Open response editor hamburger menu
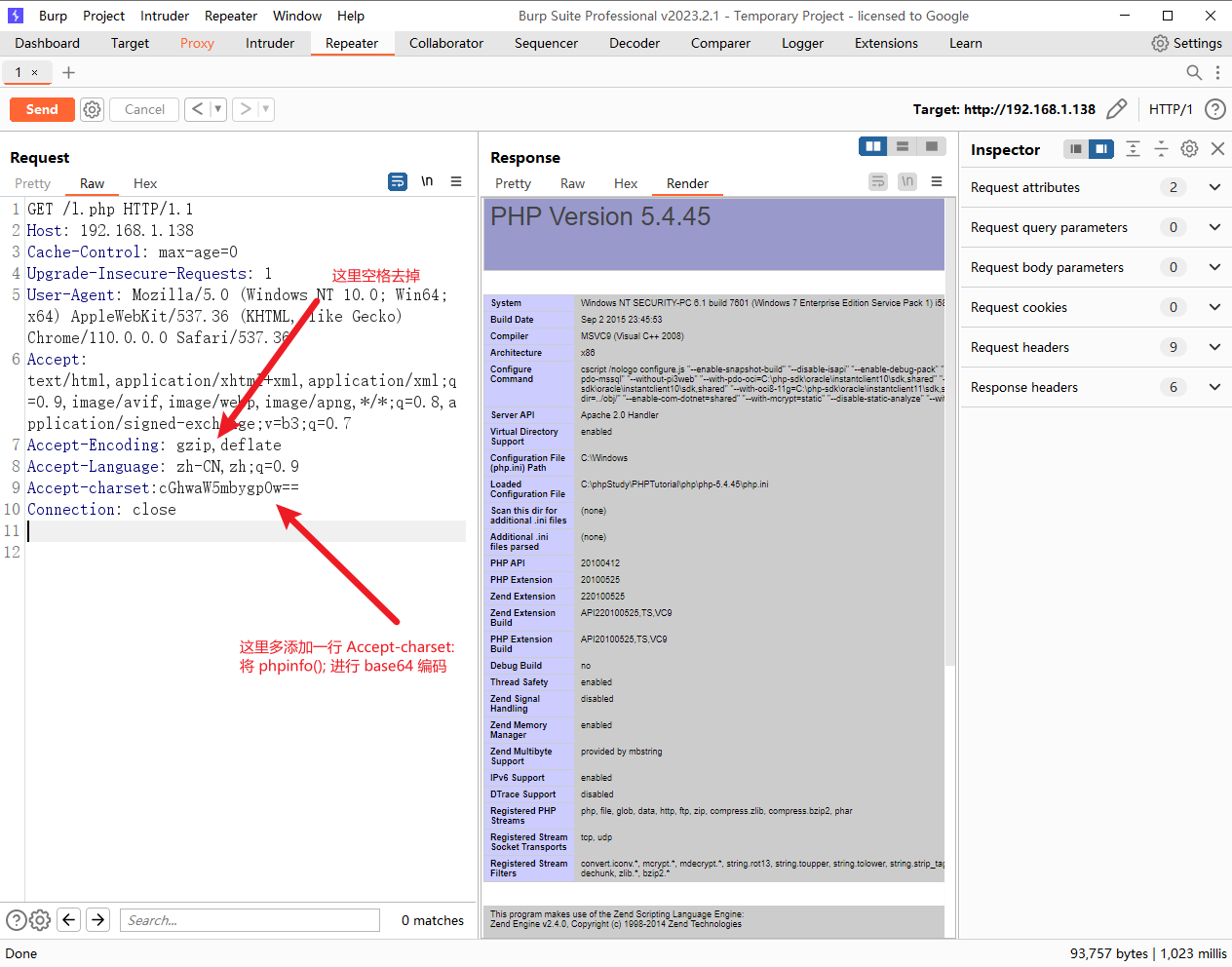The height and width of the screenshot is (967, 1232). click(937, 181)
